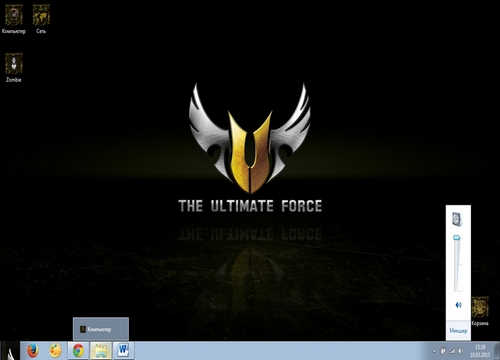The height and width of the screenshot is (360, 500).
Task: Open the Микшер volume mixer link
Action: tap(458, 331)
